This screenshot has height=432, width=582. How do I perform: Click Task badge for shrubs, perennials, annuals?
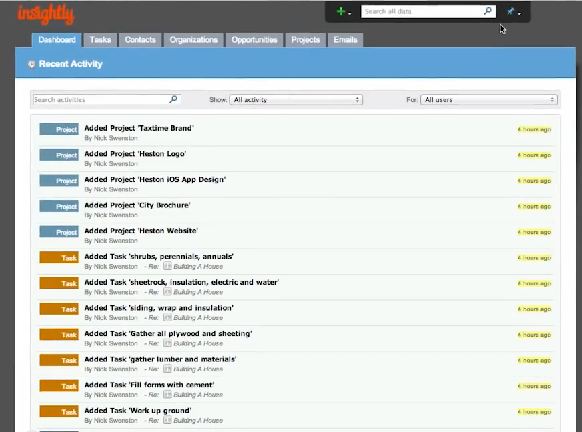(x=59, y=257)
